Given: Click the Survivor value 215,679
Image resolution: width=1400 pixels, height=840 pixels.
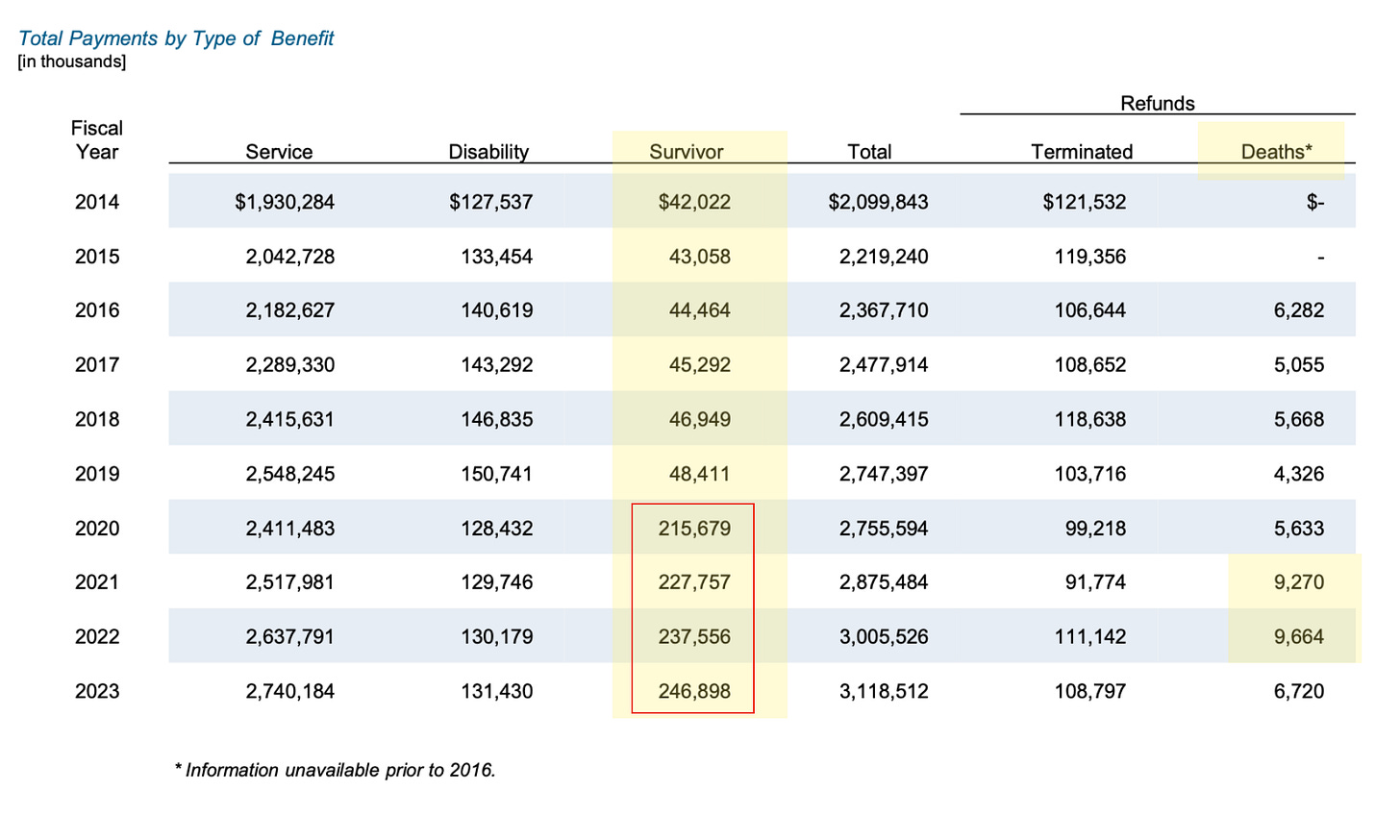Looking at the screenshot, I should 694,529.
